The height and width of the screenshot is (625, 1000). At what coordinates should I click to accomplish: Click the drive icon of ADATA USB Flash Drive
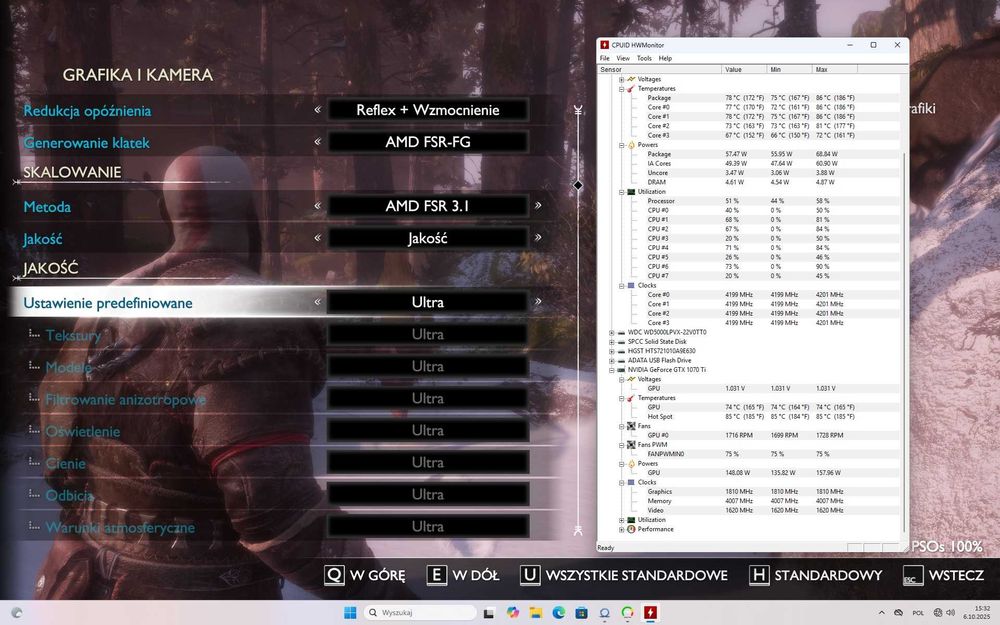(x=621, y=360)
